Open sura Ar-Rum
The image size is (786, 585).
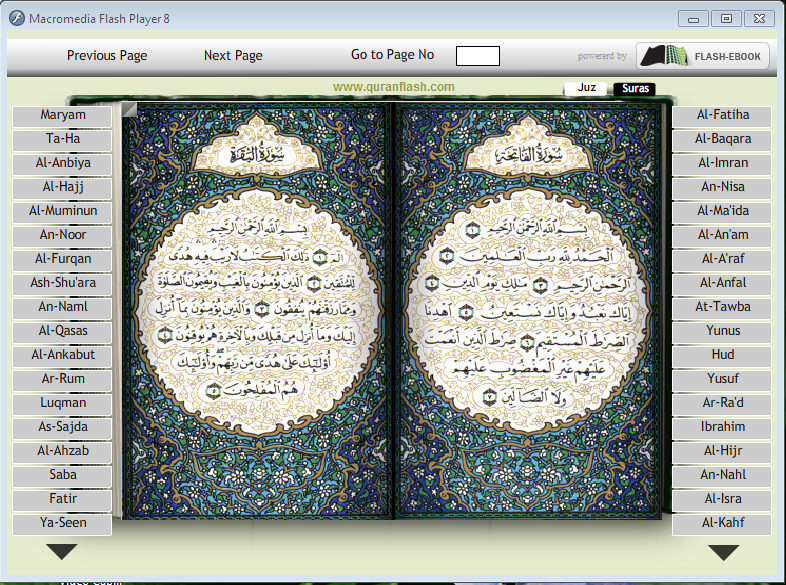click(x=62, y=380)
